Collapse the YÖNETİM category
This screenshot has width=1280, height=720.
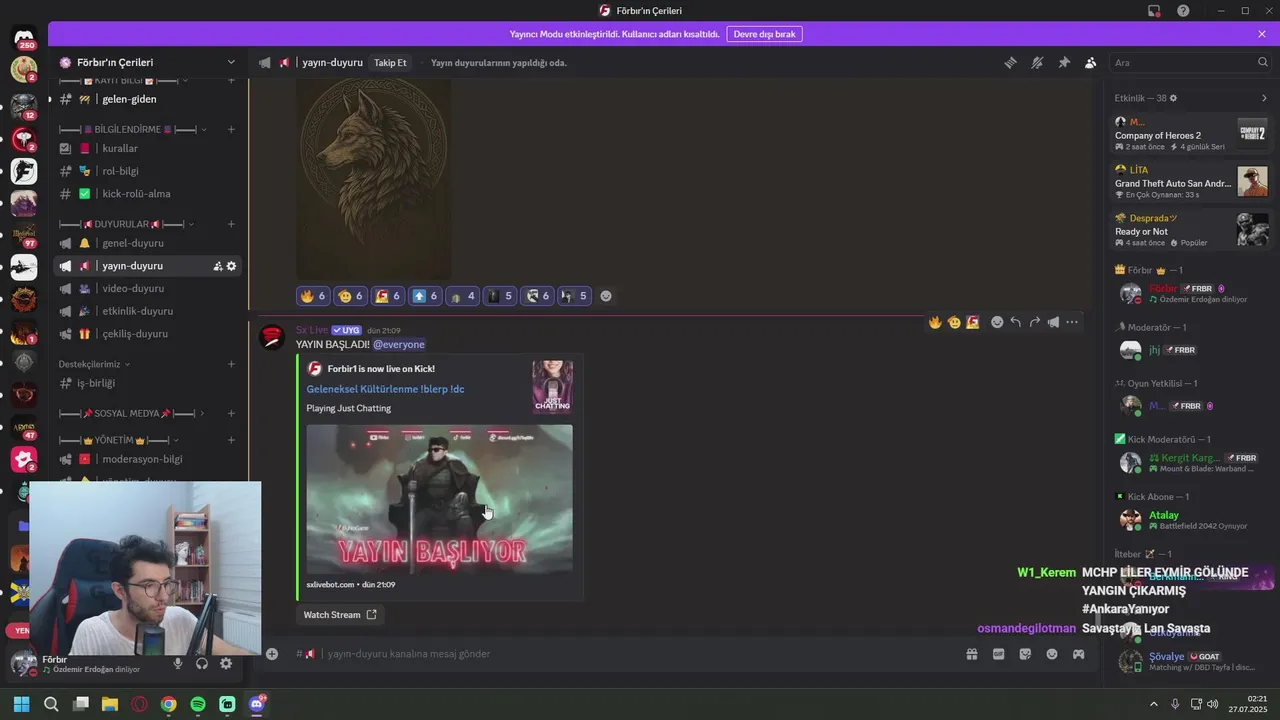point(119,440)
